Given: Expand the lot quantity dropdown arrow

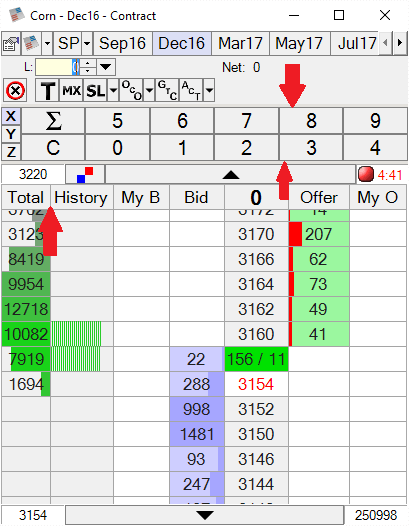Looking at the screenshot, I should pos(106,67).
